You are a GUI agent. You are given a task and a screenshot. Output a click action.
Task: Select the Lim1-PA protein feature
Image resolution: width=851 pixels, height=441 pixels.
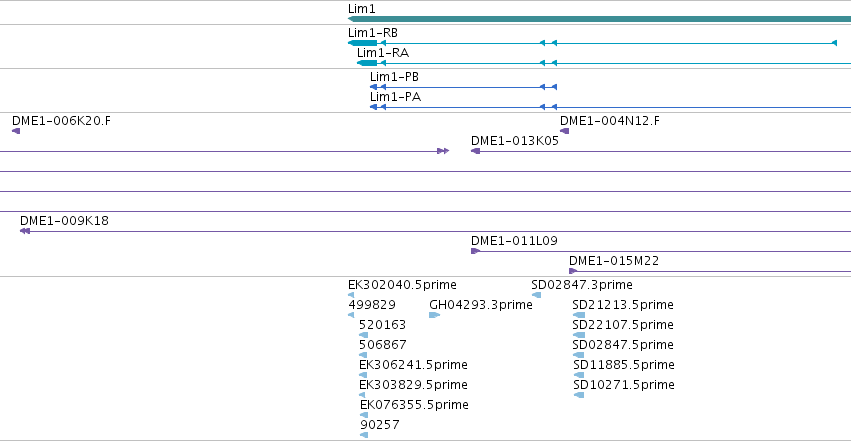point(611,107)
